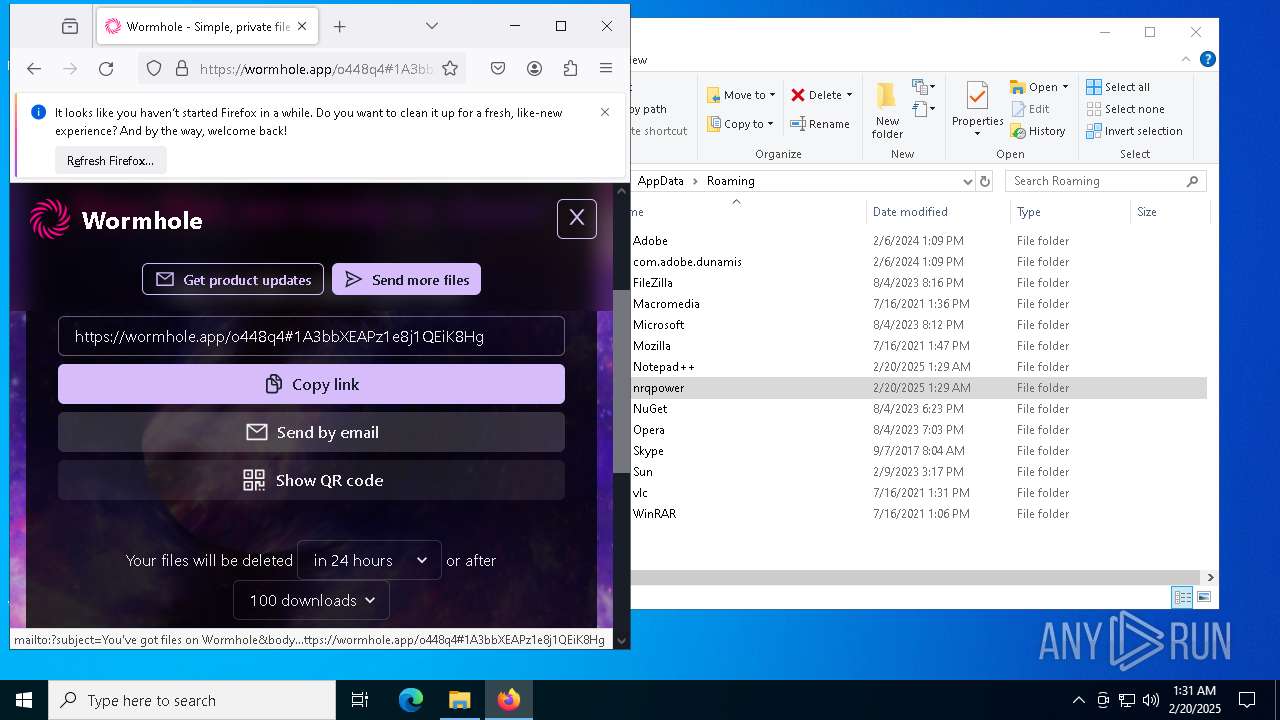Screen dimensions: 1280x720
Task: Click Firefox taskbar icon
Action: (509, 700)
